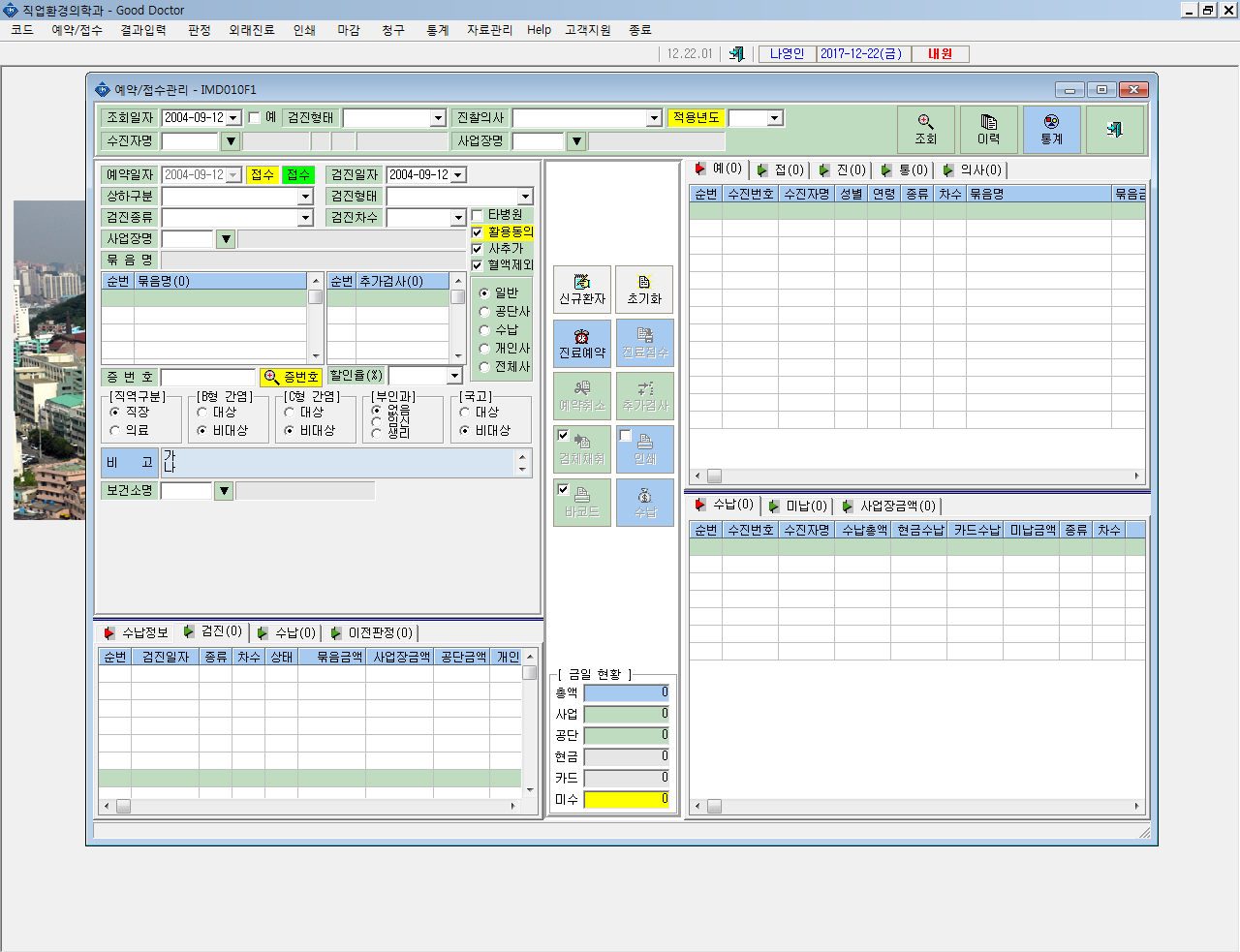The image size is (1240, 952).
Task: Click the 초기화 reset icon button
Action: pos(644,290)
